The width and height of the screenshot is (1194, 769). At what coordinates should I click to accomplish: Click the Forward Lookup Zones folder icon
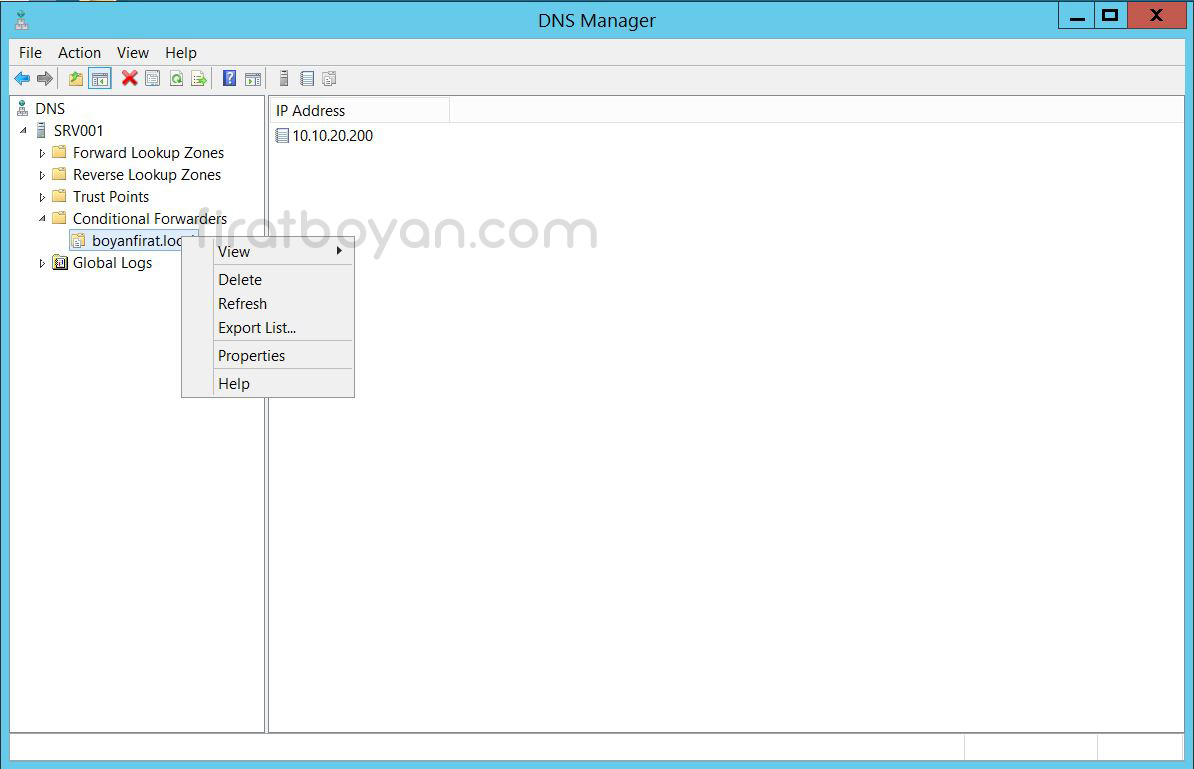pos(59,152)
